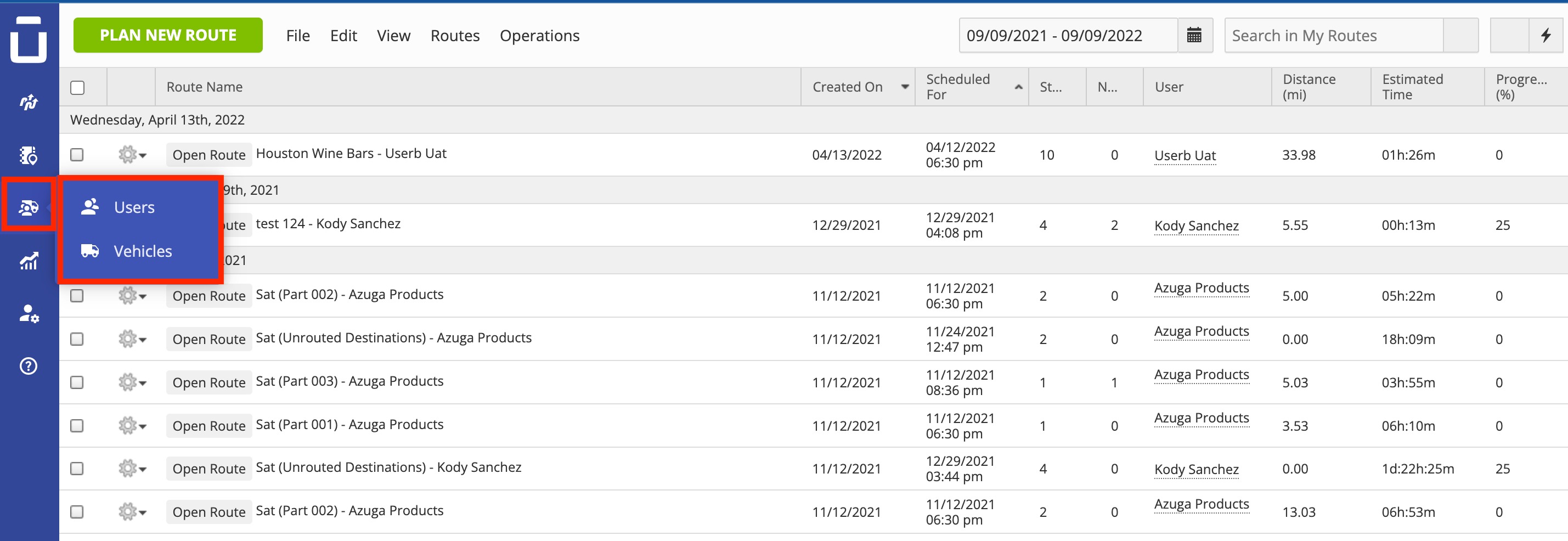The width and height of the screenshot is (1568, 541).
Task: Open the Edit menu
Action: click(343, 36)
